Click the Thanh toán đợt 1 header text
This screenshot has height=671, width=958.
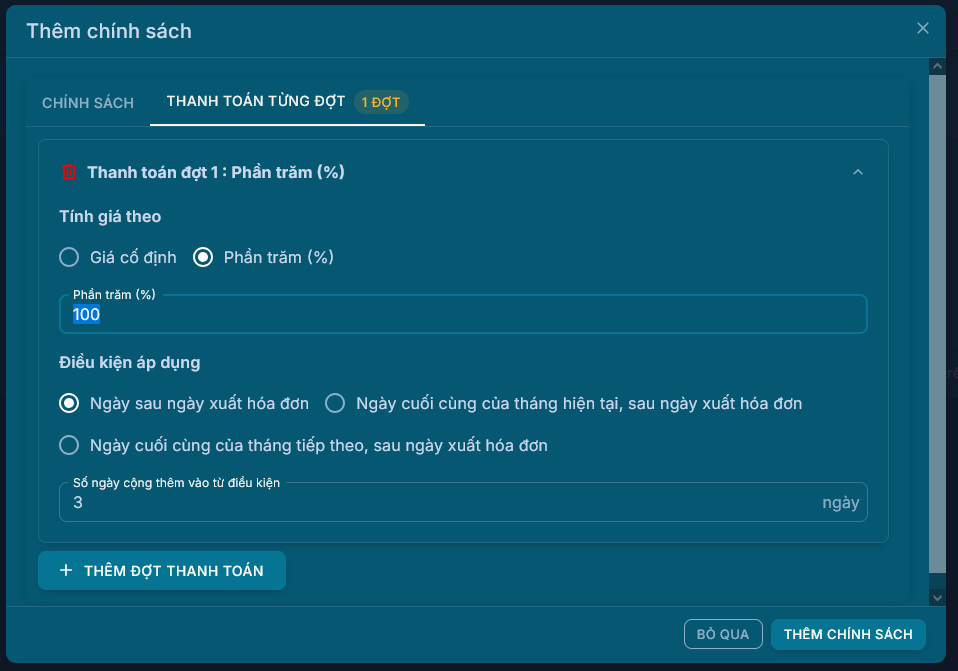(x=216, y=172)
